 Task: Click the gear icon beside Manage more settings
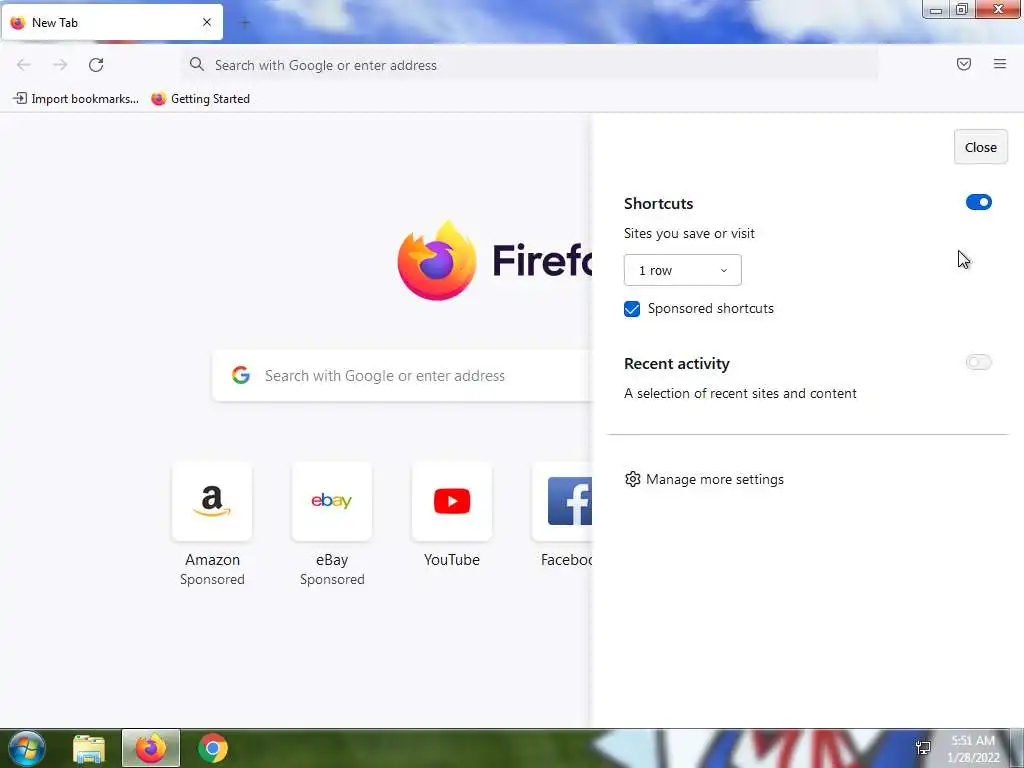click(x=632, y=479)
